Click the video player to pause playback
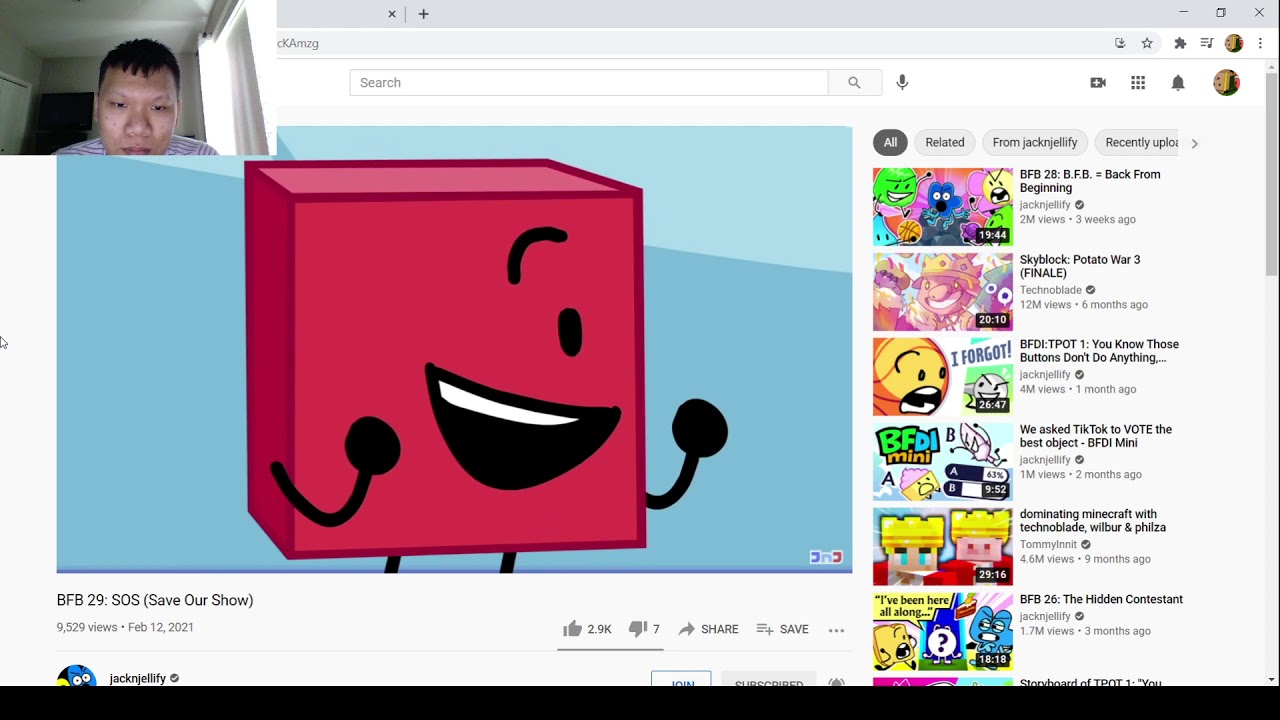The width and height of the screenshot is (1280, 720). (x=454, y=349)
